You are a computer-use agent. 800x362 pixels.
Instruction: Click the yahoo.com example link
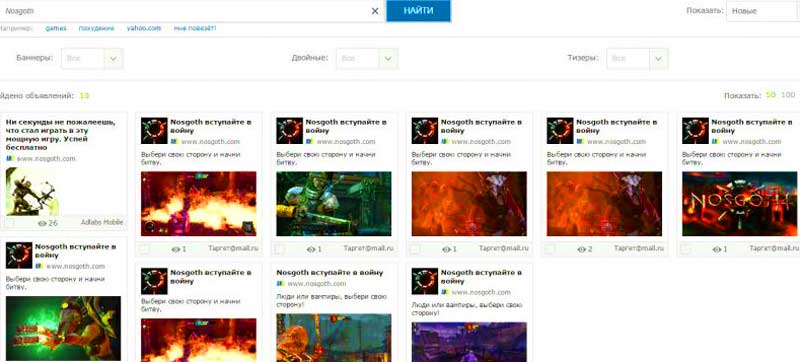point(144,29)
